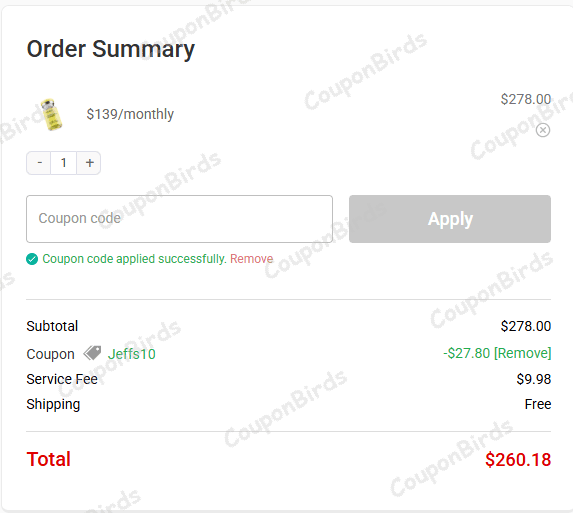Focus the Coupon code input field
Viewport: 573px width, 513px height.
[x=179, y=219]
